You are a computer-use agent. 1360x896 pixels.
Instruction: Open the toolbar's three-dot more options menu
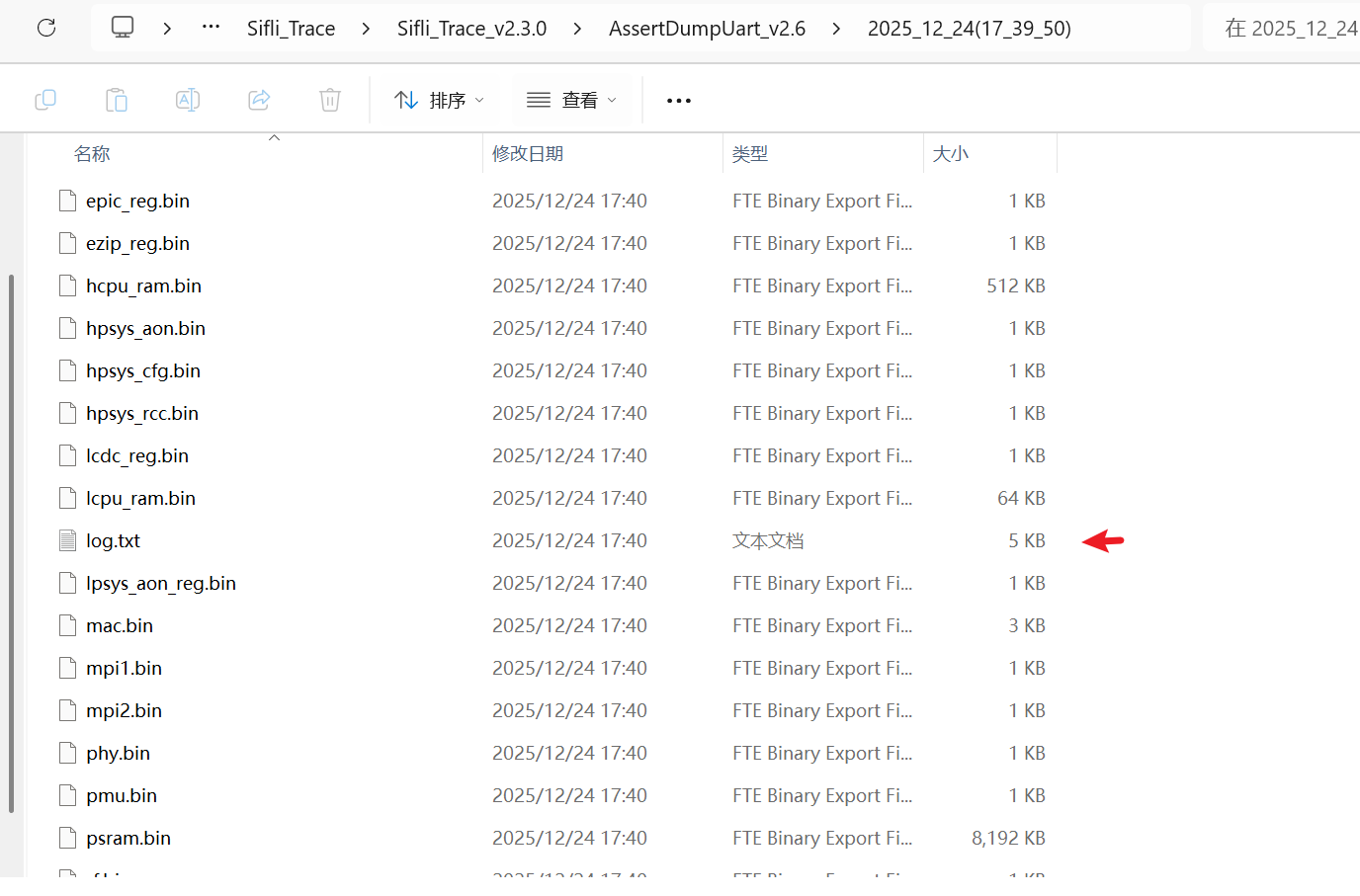click(x=679, y=101)
